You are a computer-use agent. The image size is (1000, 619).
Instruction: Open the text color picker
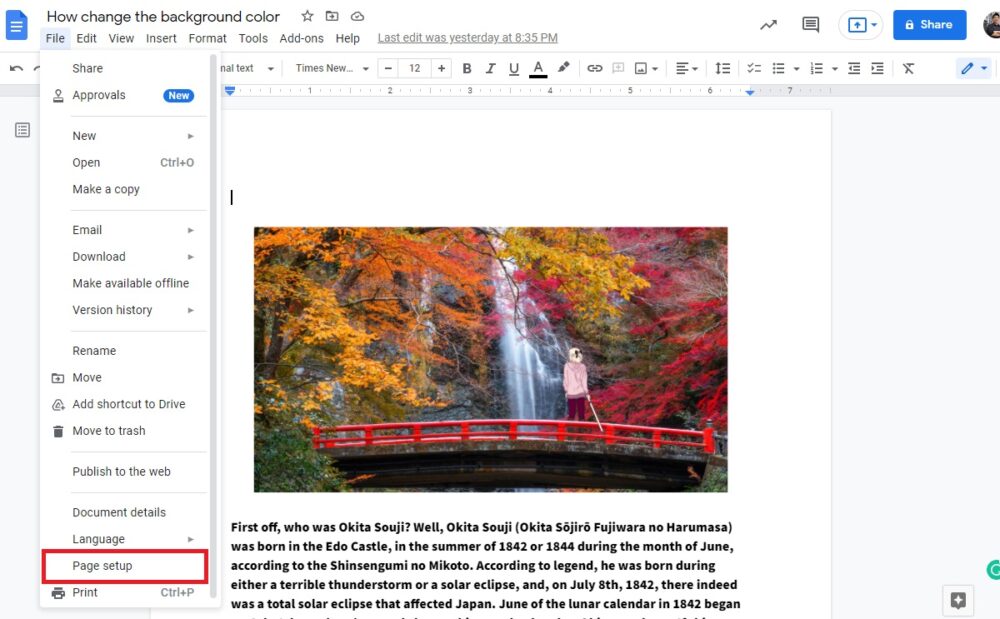(x=538, y=68)
